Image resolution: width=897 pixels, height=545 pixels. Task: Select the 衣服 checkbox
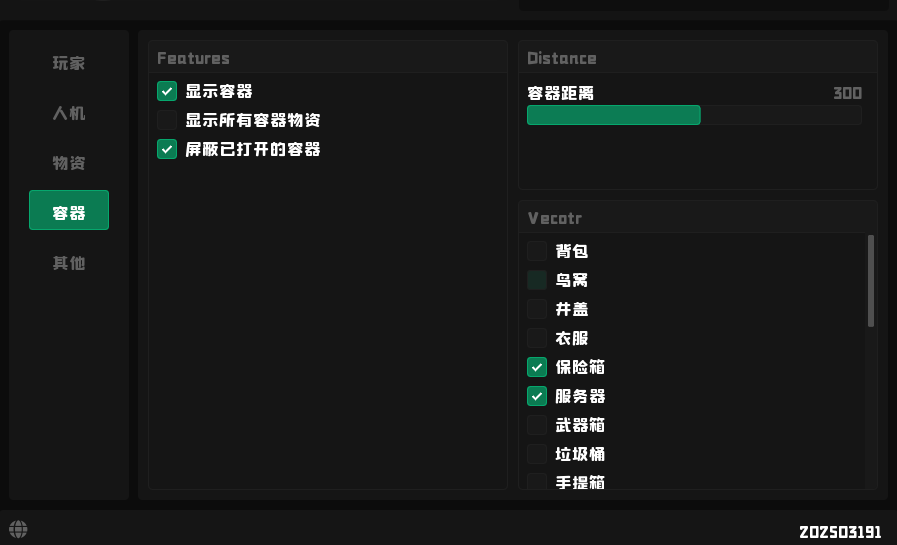click(537, 338)
